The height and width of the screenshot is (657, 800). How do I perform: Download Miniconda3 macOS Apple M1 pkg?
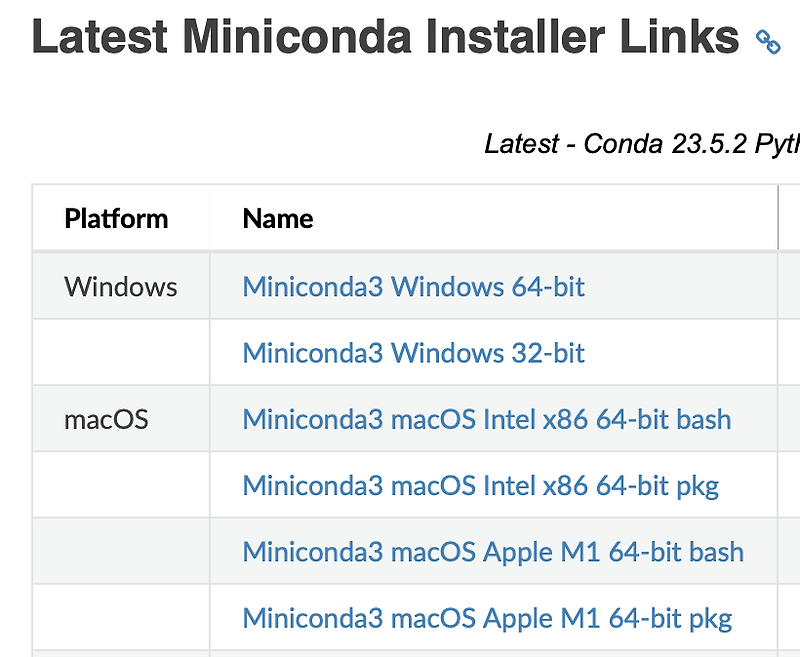pos(487,617)
